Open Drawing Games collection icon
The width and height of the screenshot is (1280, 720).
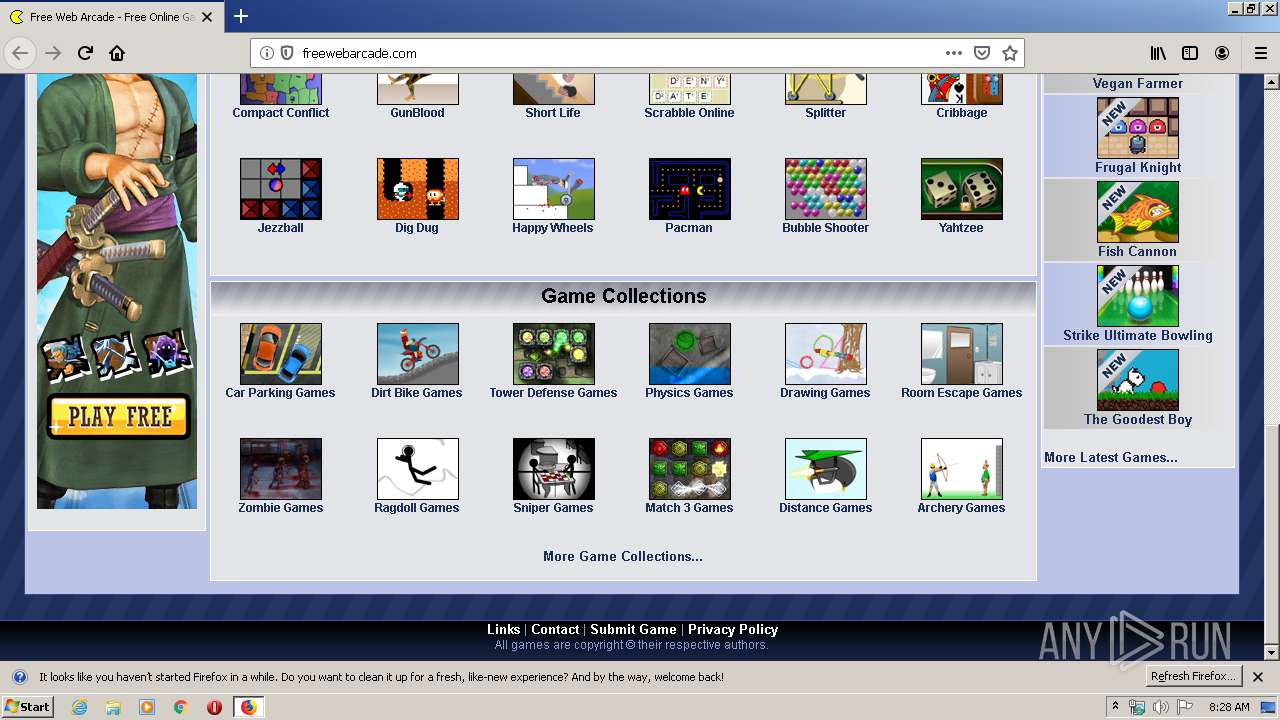[x=825, y=354]
